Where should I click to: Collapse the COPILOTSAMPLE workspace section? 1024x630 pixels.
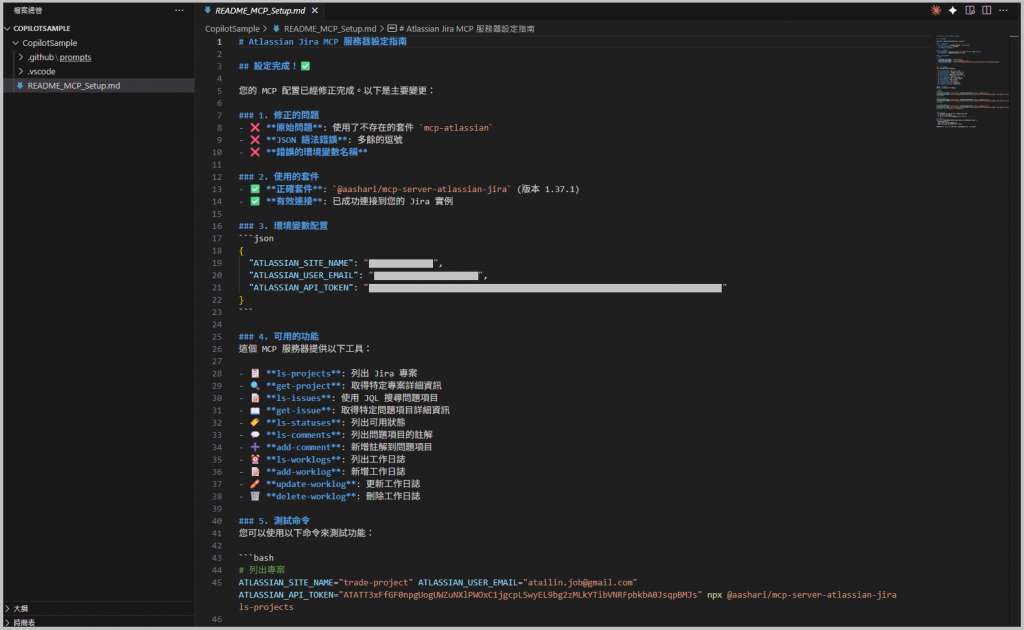pyautogui.click(x=8, y=29)
